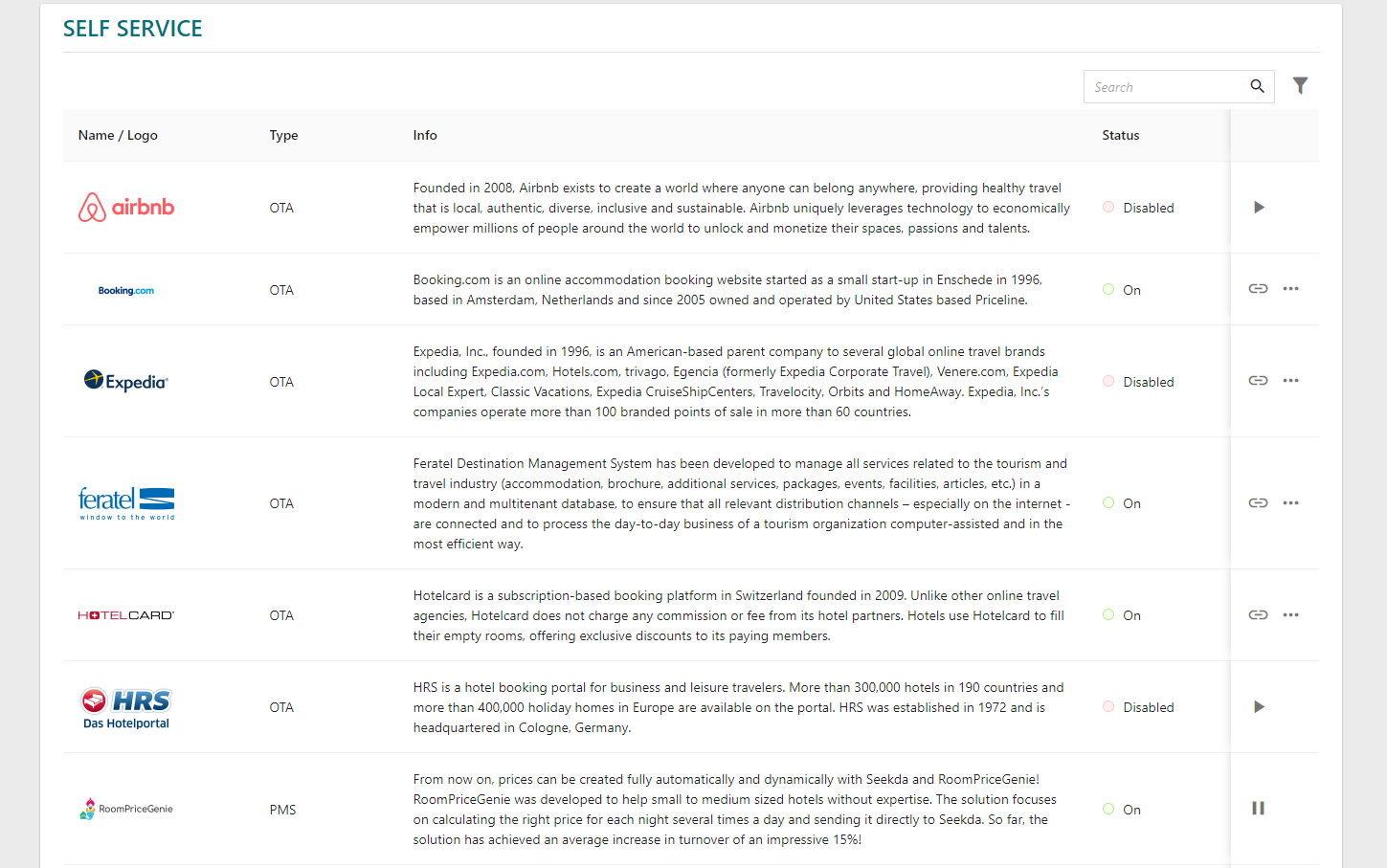
Task: Open link icon for Booking.com row
Action: (1258, 289)
